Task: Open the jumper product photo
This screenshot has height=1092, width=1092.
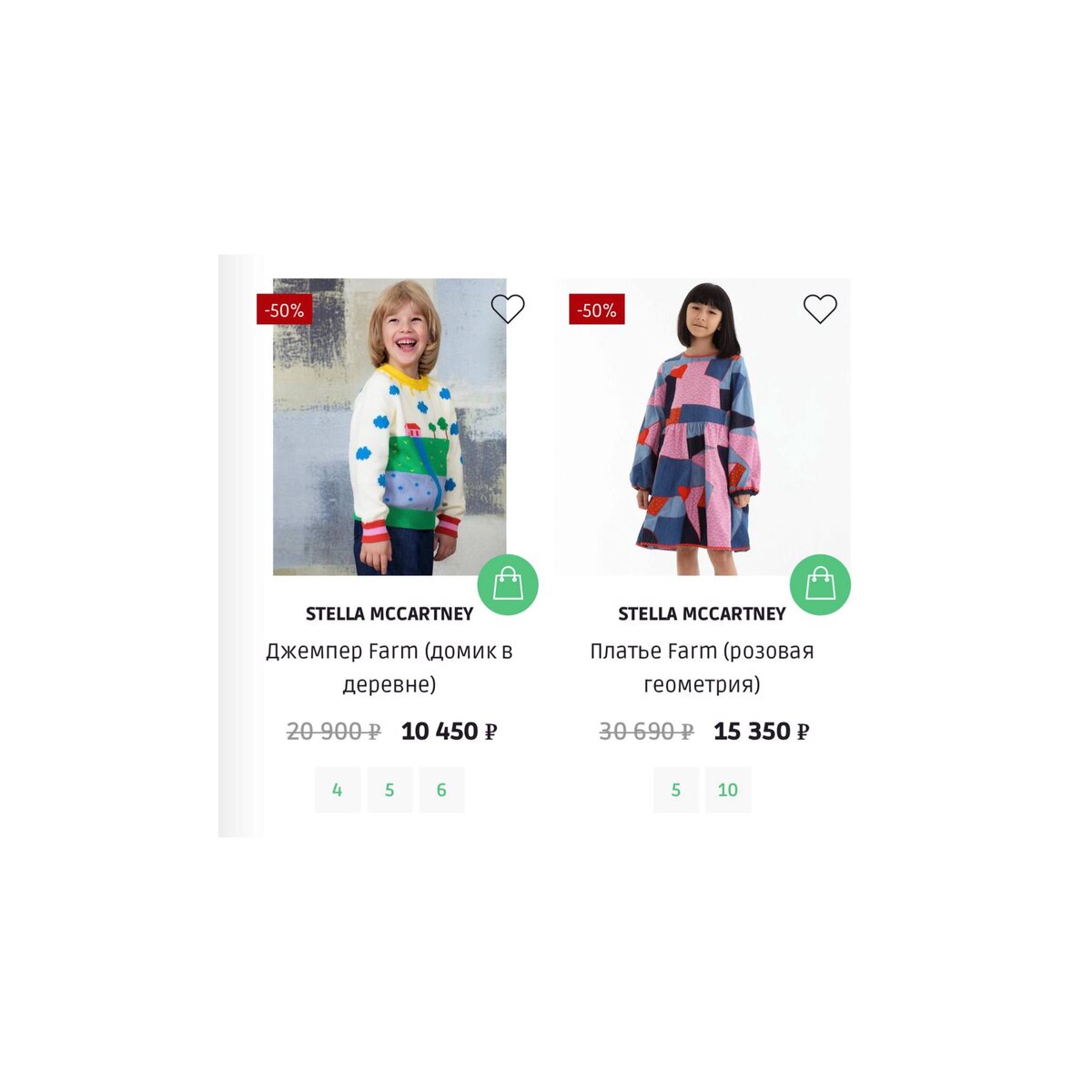Action: pyautogui.click(x=389, y=427)
